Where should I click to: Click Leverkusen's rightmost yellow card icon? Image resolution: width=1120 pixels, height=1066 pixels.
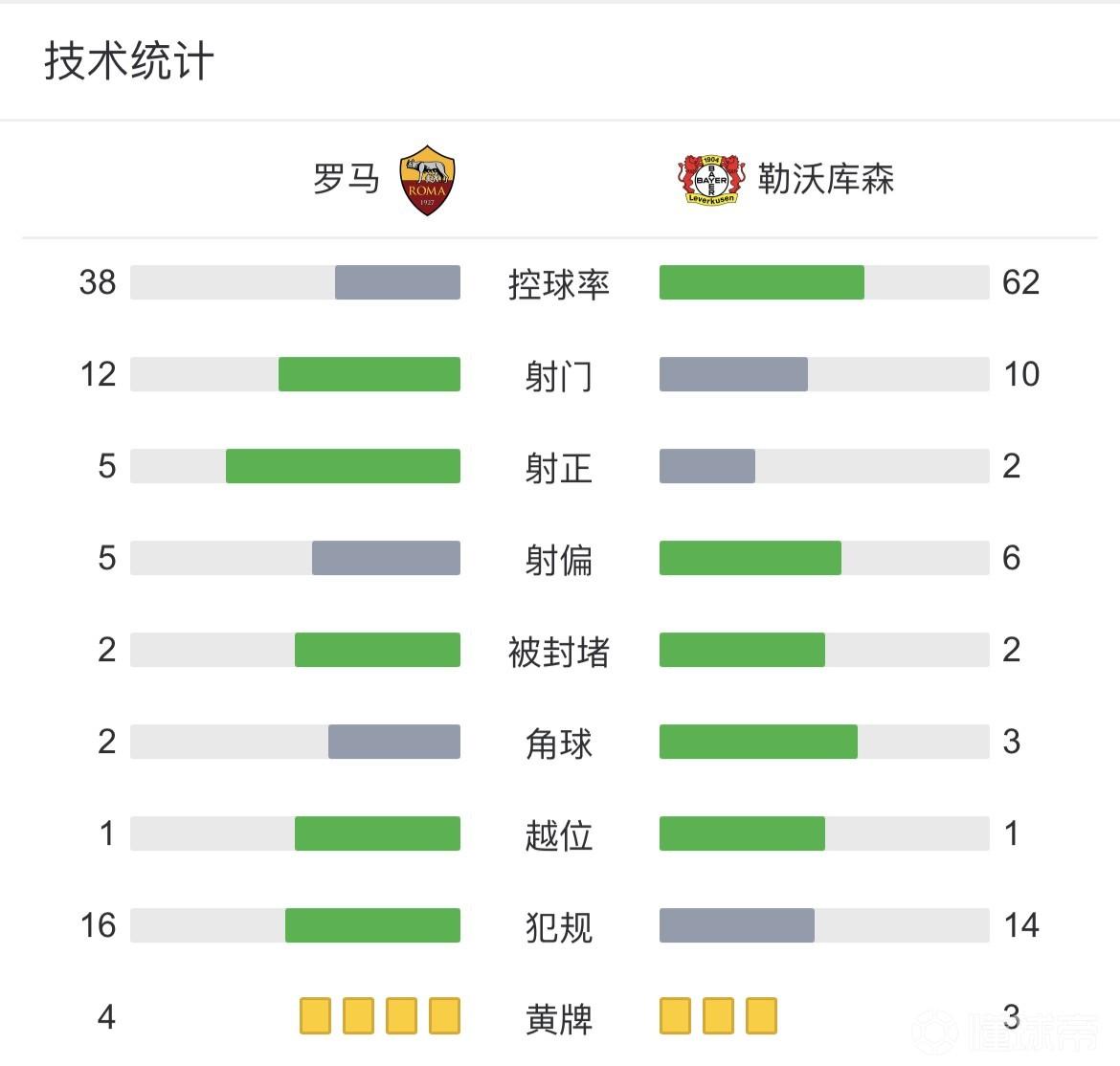pyautogui.click(x=761, y=1016)
